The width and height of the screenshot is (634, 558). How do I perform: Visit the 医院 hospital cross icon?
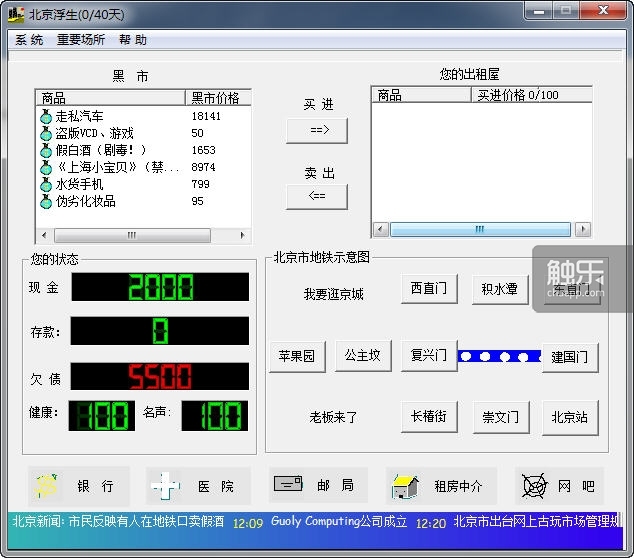click(165, 486)
